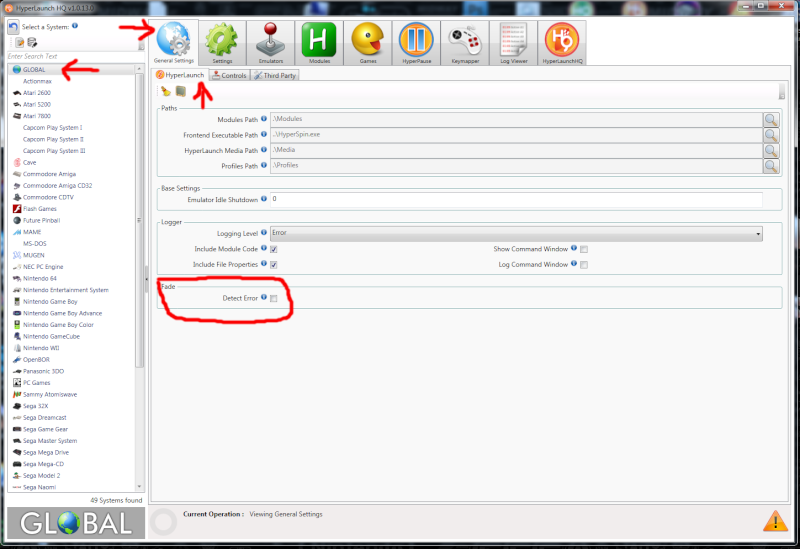Select Atari 2600 in the systems list
Screen dimensions: 800x549
[x=71, y=93]
